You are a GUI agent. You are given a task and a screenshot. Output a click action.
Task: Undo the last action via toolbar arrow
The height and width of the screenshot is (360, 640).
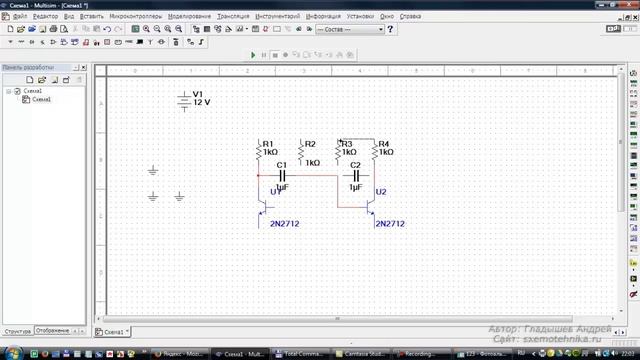107,29
